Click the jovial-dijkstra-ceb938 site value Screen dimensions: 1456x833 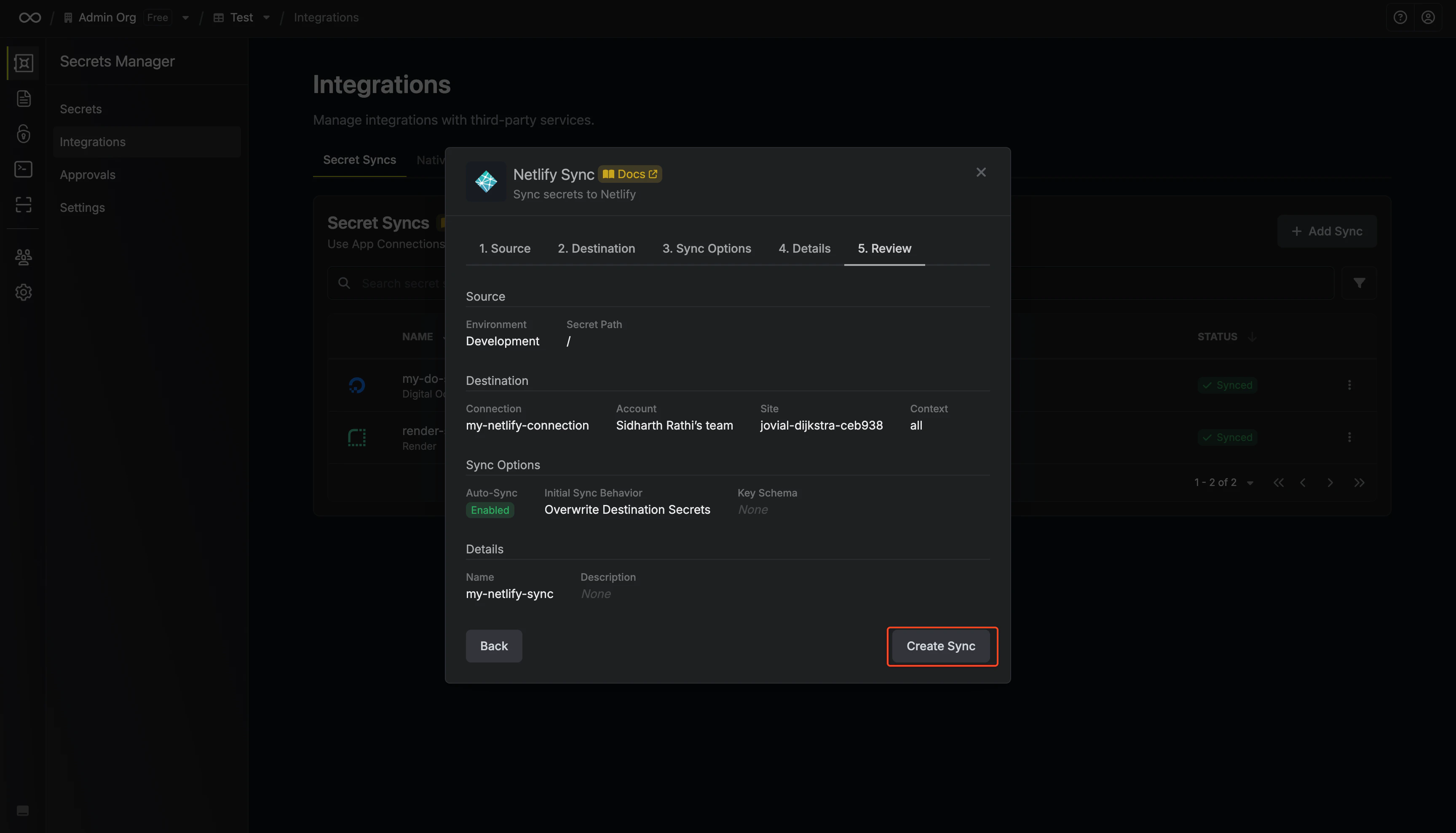[821, 426]
